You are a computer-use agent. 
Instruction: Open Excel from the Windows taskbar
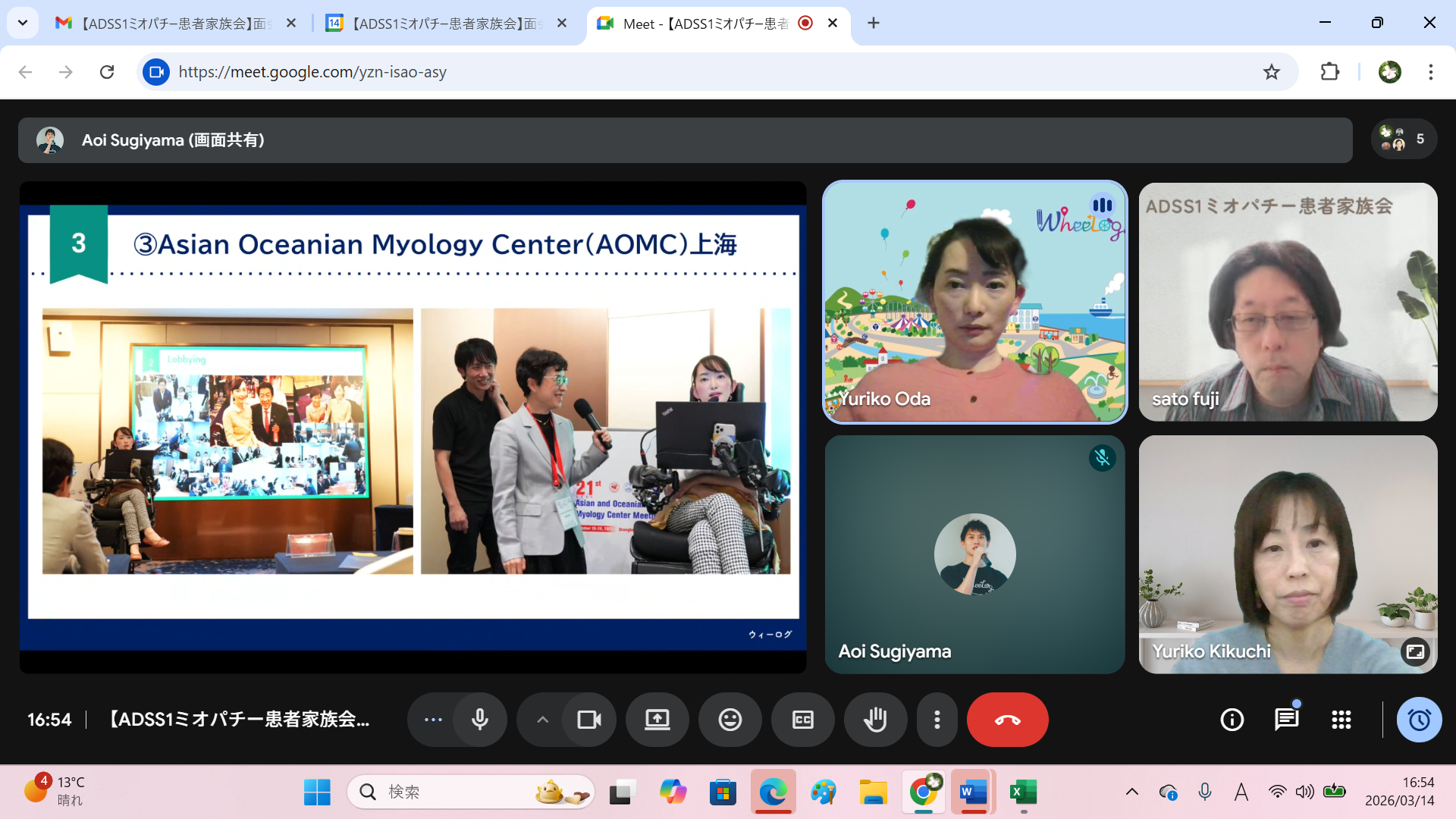point(1023,792)
